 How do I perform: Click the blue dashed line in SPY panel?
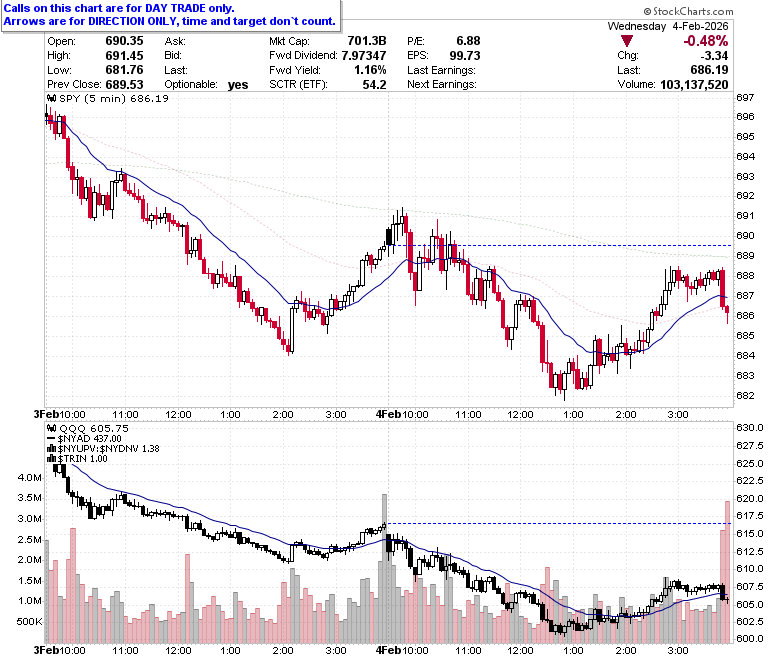(561, 245)
